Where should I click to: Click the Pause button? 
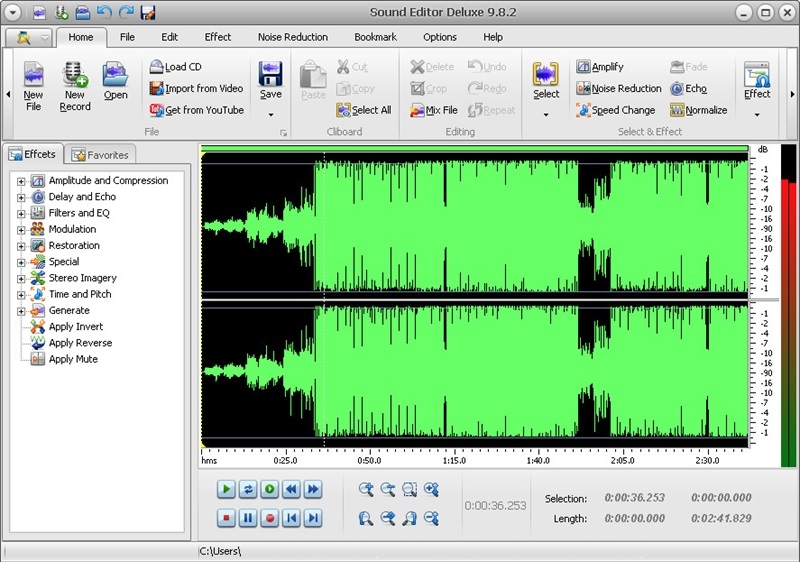248,518
